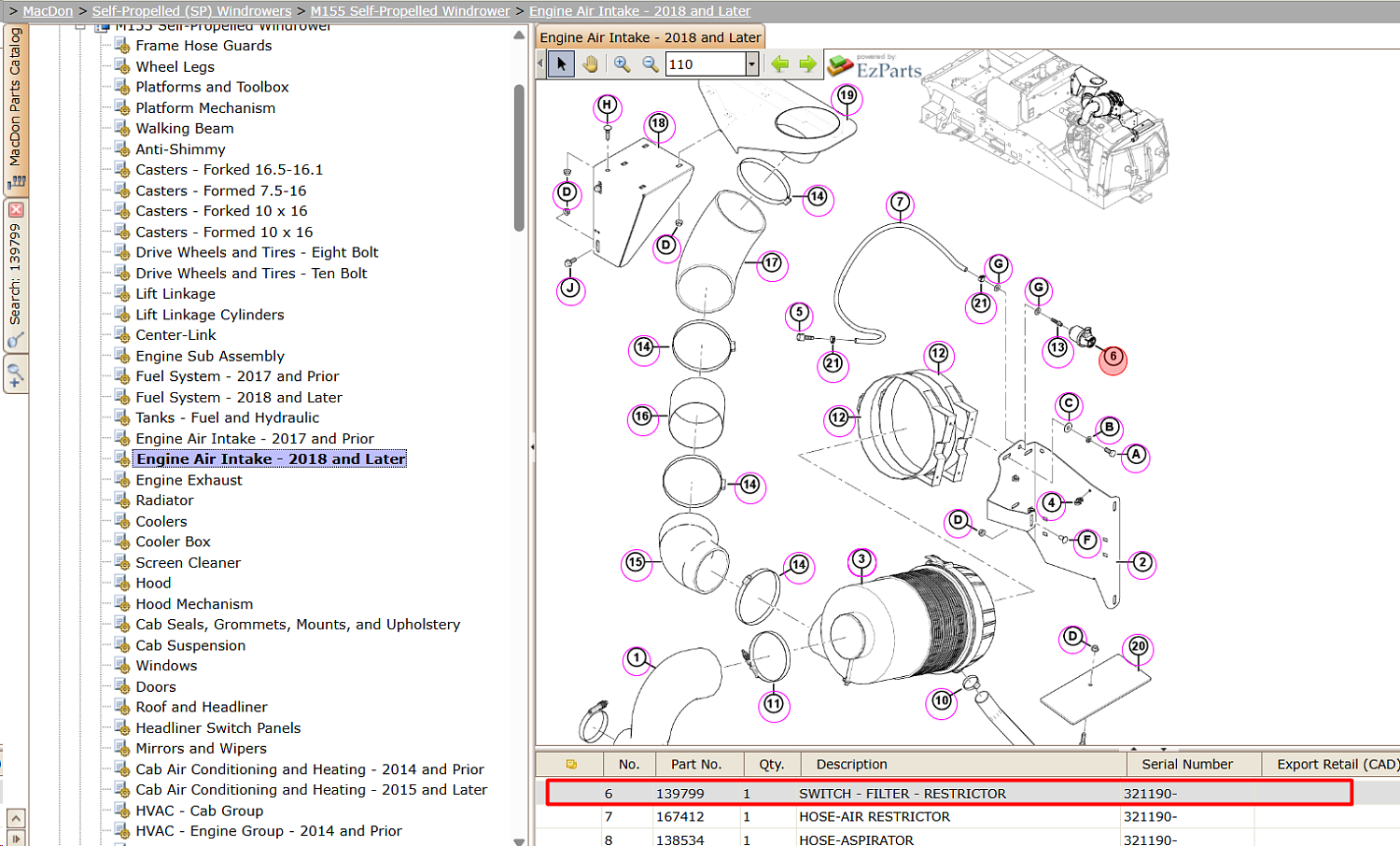Go to next diagram with green right arrow

tap(807, 64)
